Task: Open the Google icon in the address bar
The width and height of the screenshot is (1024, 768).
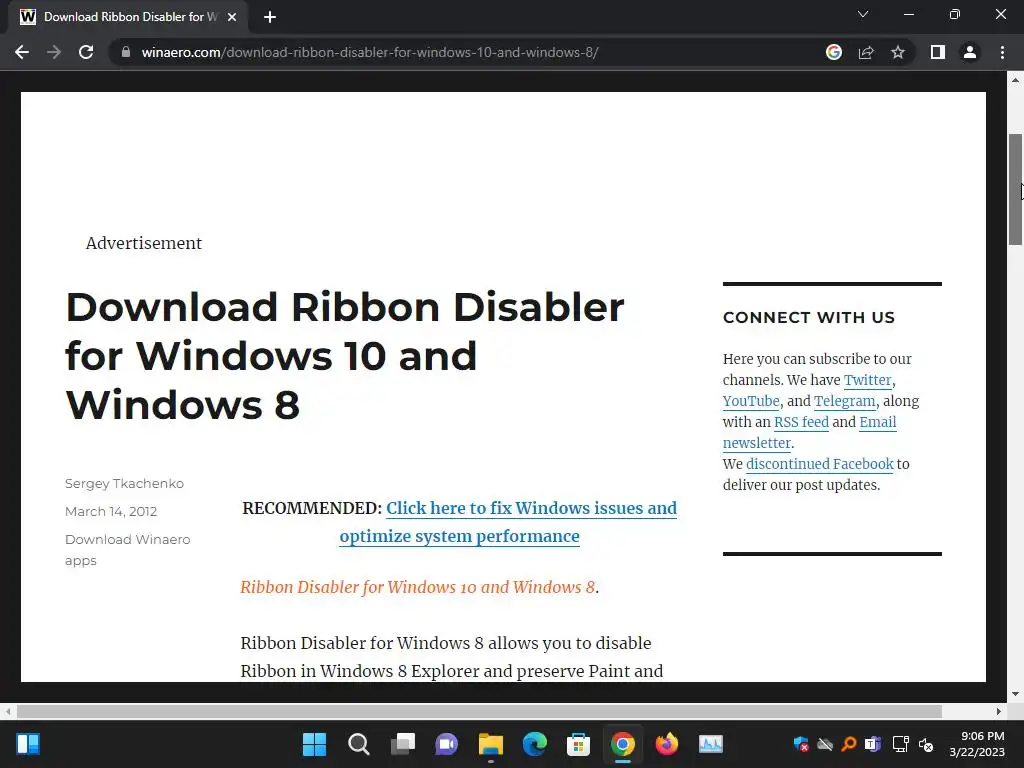Action: pos(834,52)
